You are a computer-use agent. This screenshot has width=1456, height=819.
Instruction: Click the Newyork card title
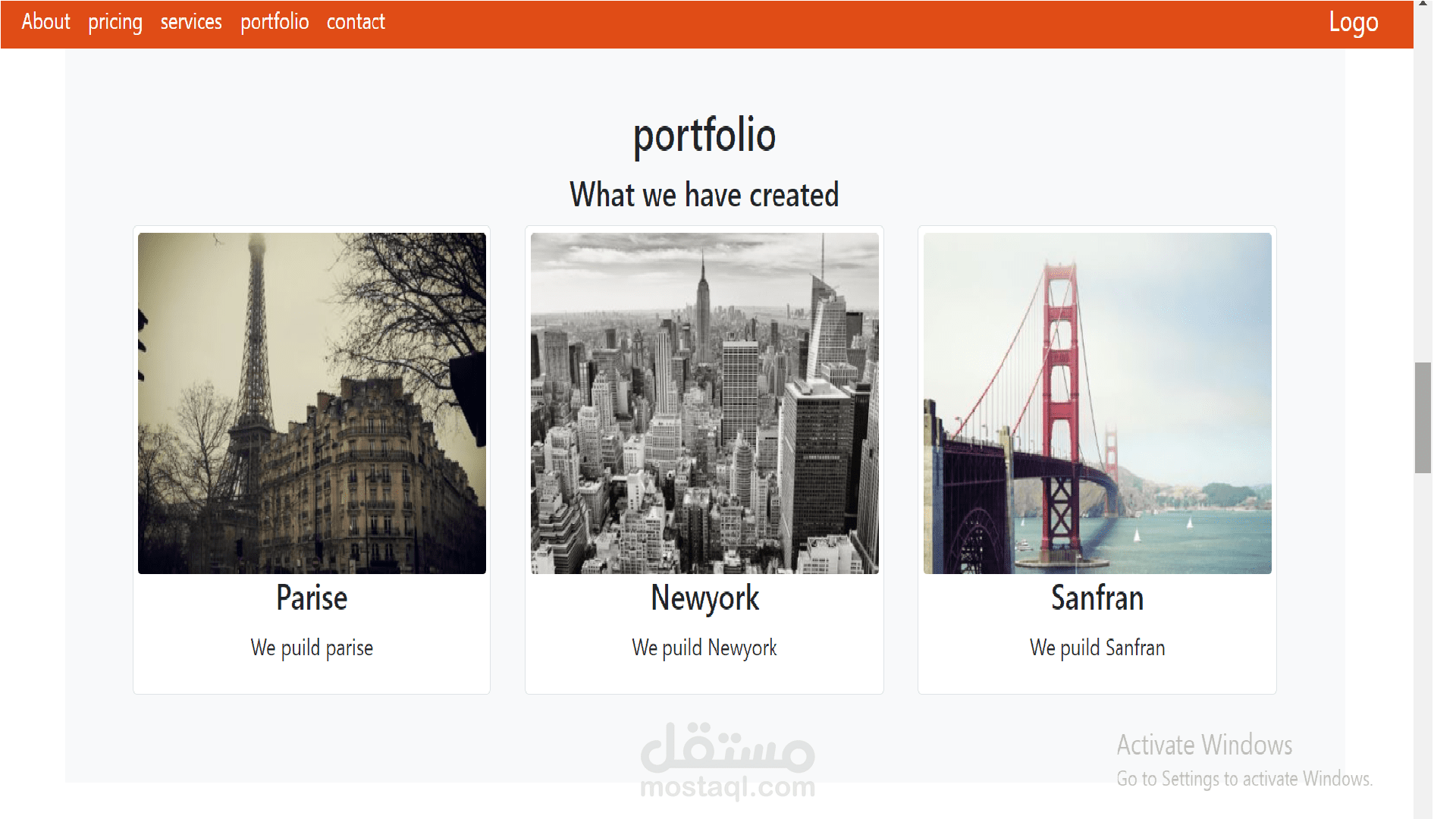click(704, 598)
